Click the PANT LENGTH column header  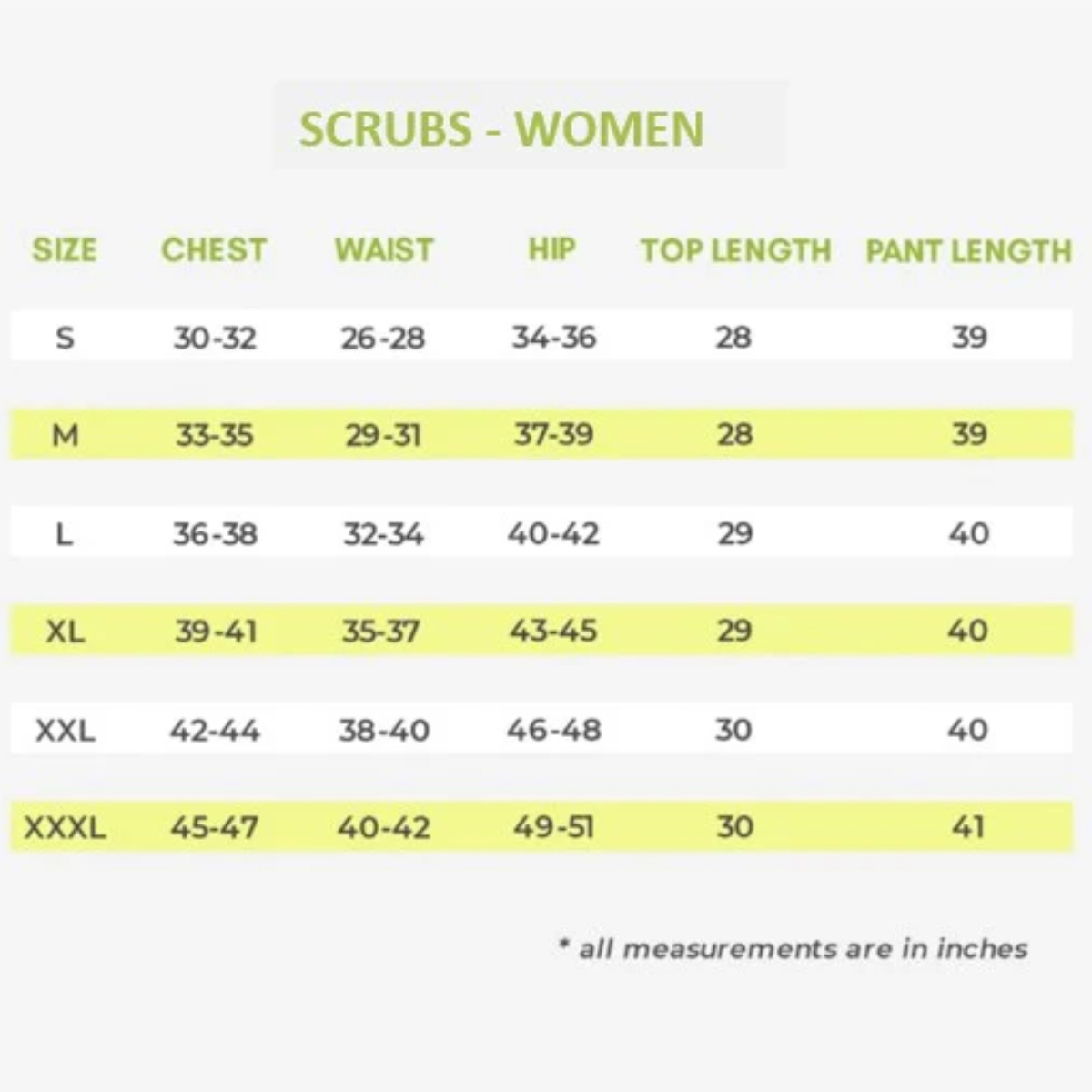point(968,251)
